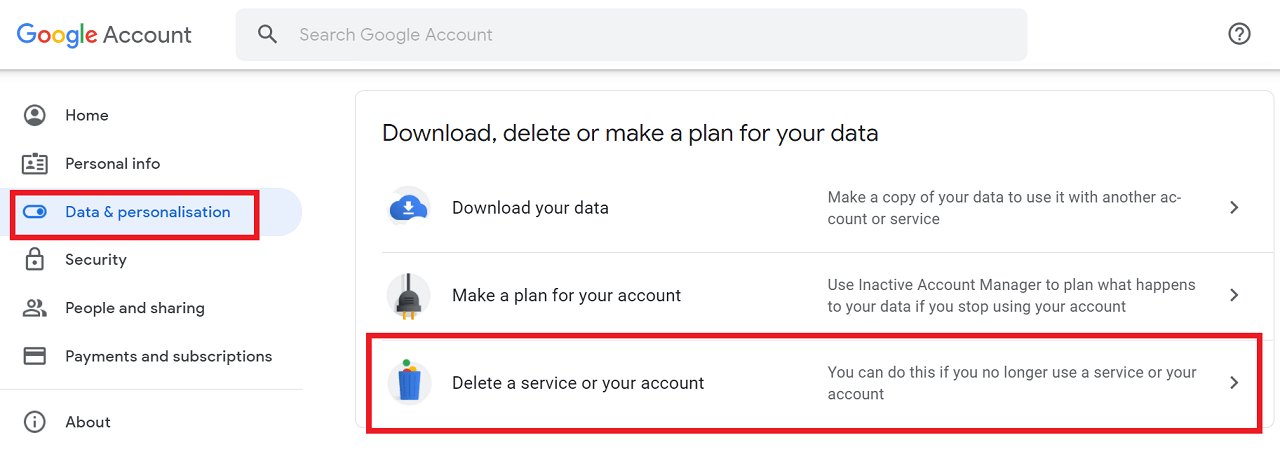
Task: Click the Google Account logo
Action: [104, 35]
